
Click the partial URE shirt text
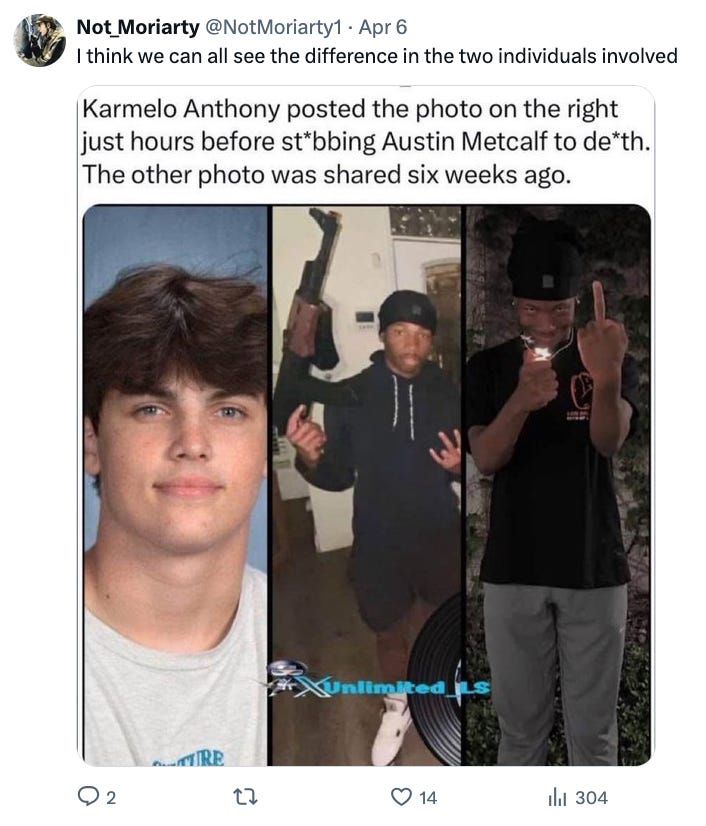tap(189, 759)
